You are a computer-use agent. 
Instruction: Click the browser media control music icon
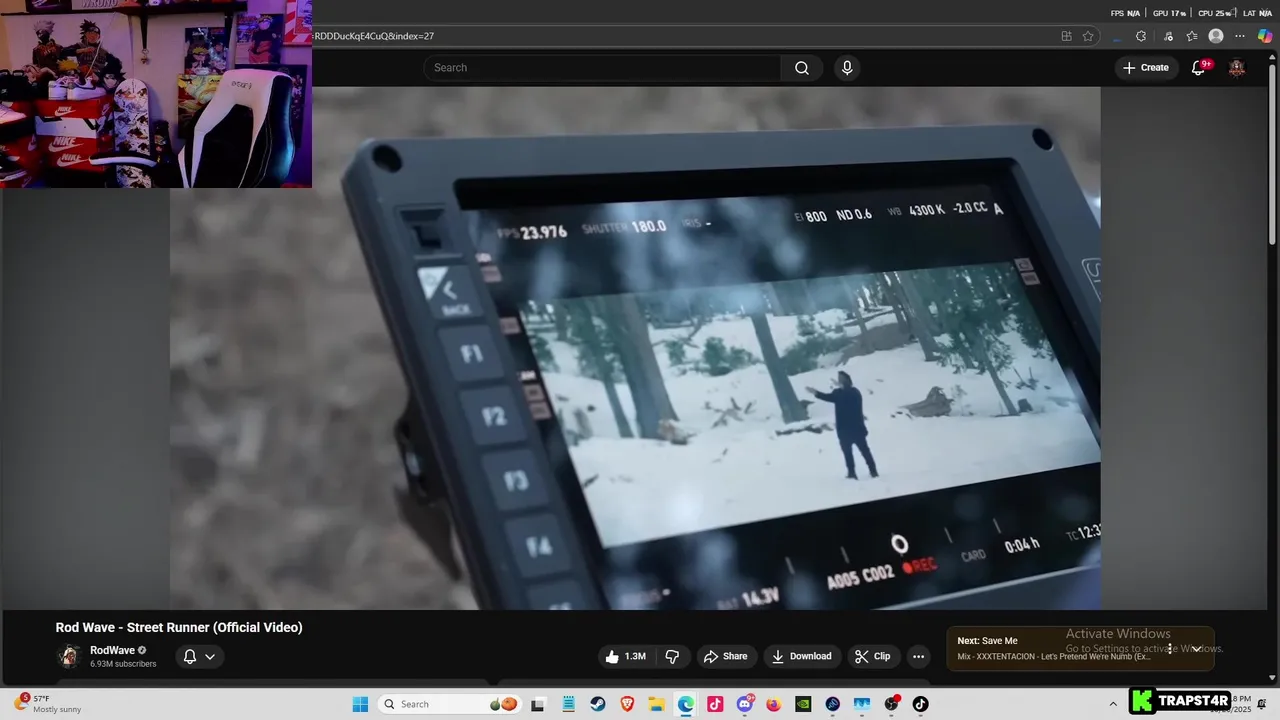pos(1167,36)
